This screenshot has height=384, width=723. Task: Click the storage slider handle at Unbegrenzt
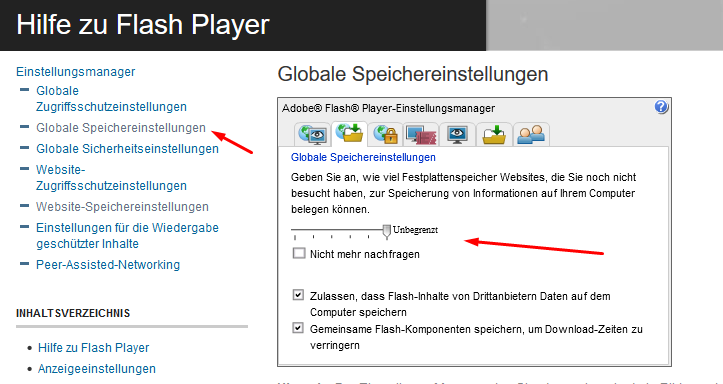[387, 231]
